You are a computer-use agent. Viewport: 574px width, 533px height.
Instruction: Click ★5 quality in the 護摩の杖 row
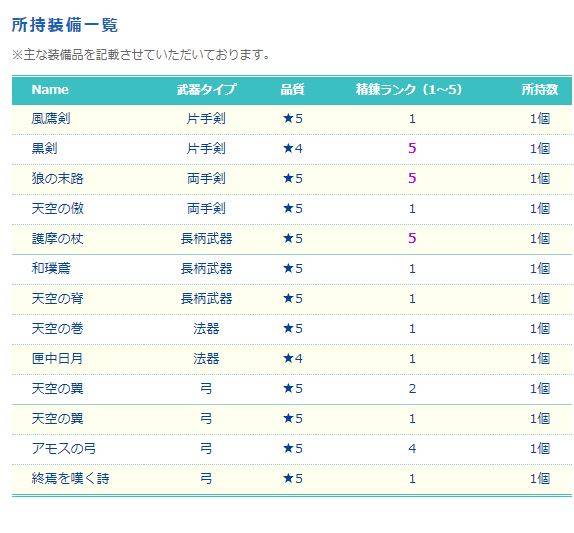tap(292, 239)
